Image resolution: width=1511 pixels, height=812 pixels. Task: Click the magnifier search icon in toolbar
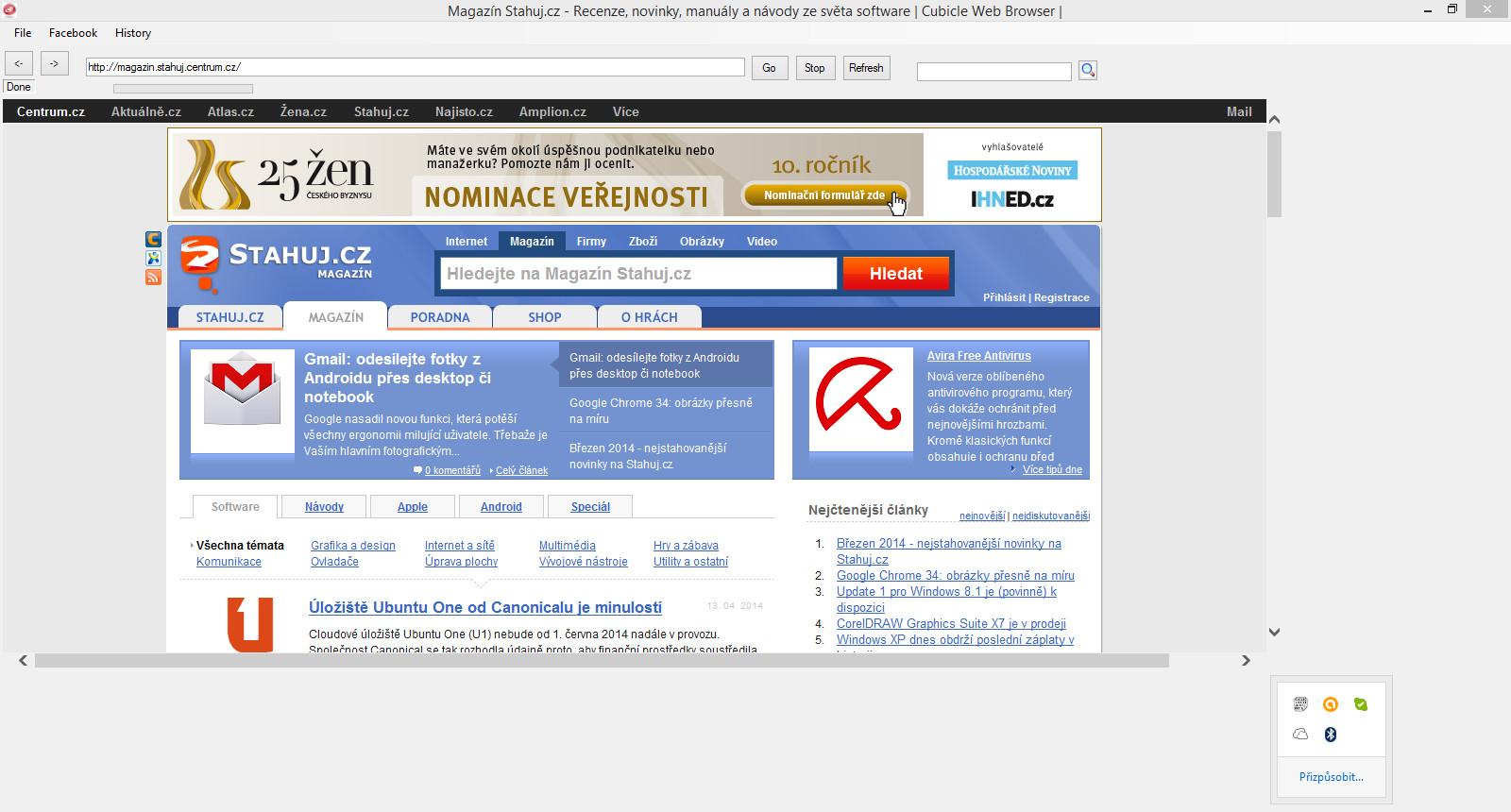click(x=1088, y=70)
